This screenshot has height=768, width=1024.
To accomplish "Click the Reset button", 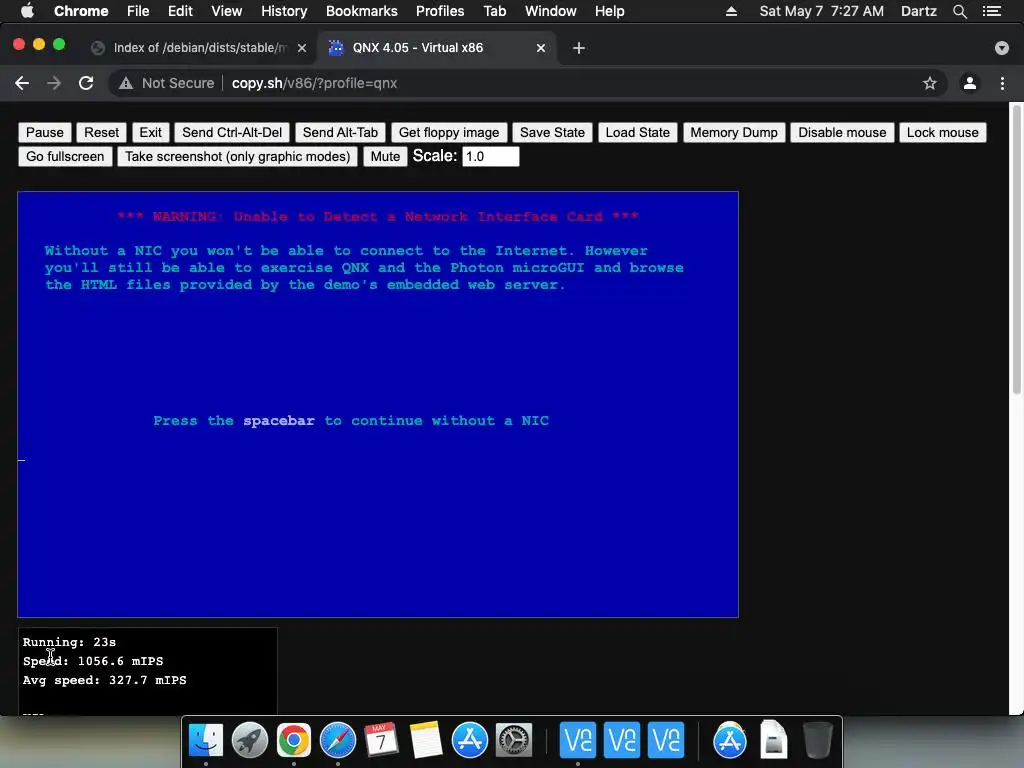I will 101,133.
